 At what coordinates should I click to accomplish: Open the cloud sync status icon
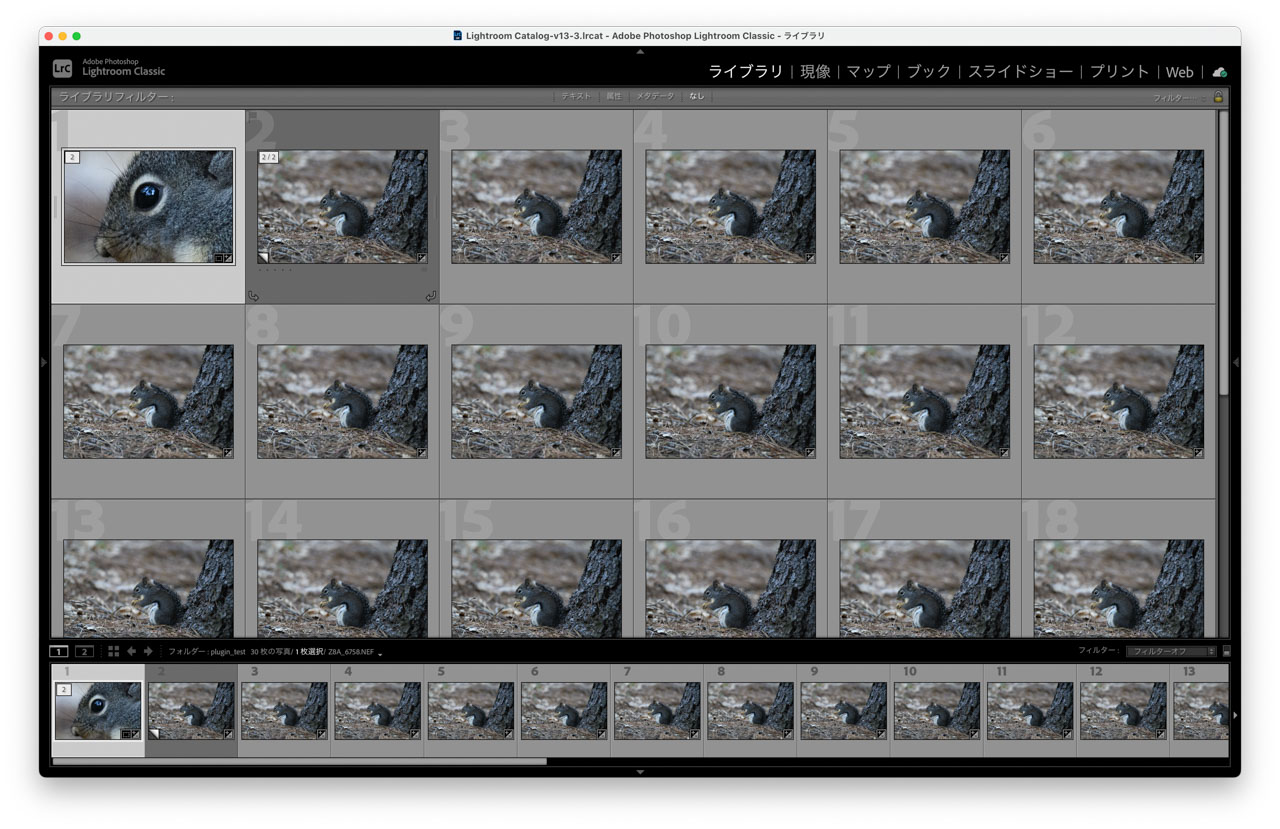[1219, 72]
